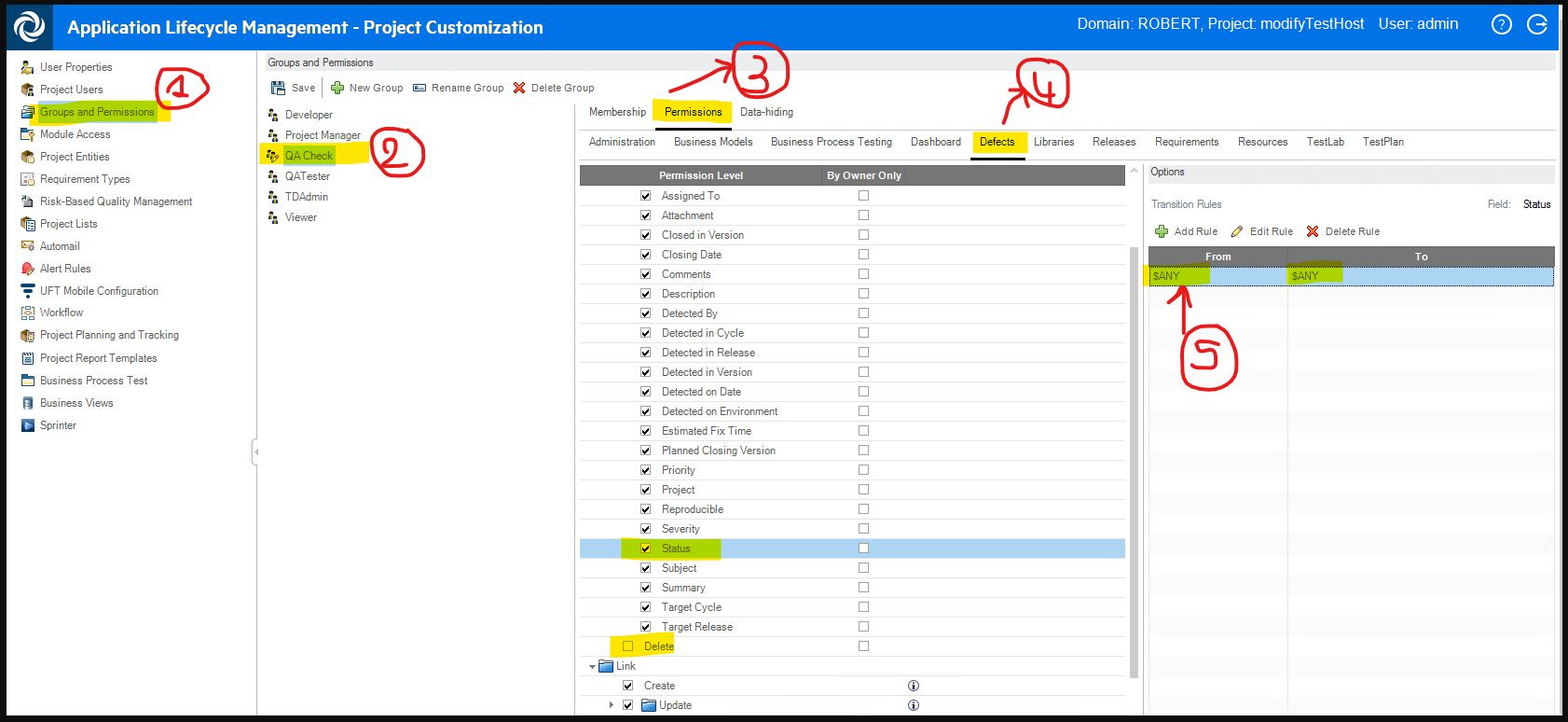
Task: Enable the Delete permission checkbox
Action: 627,646
